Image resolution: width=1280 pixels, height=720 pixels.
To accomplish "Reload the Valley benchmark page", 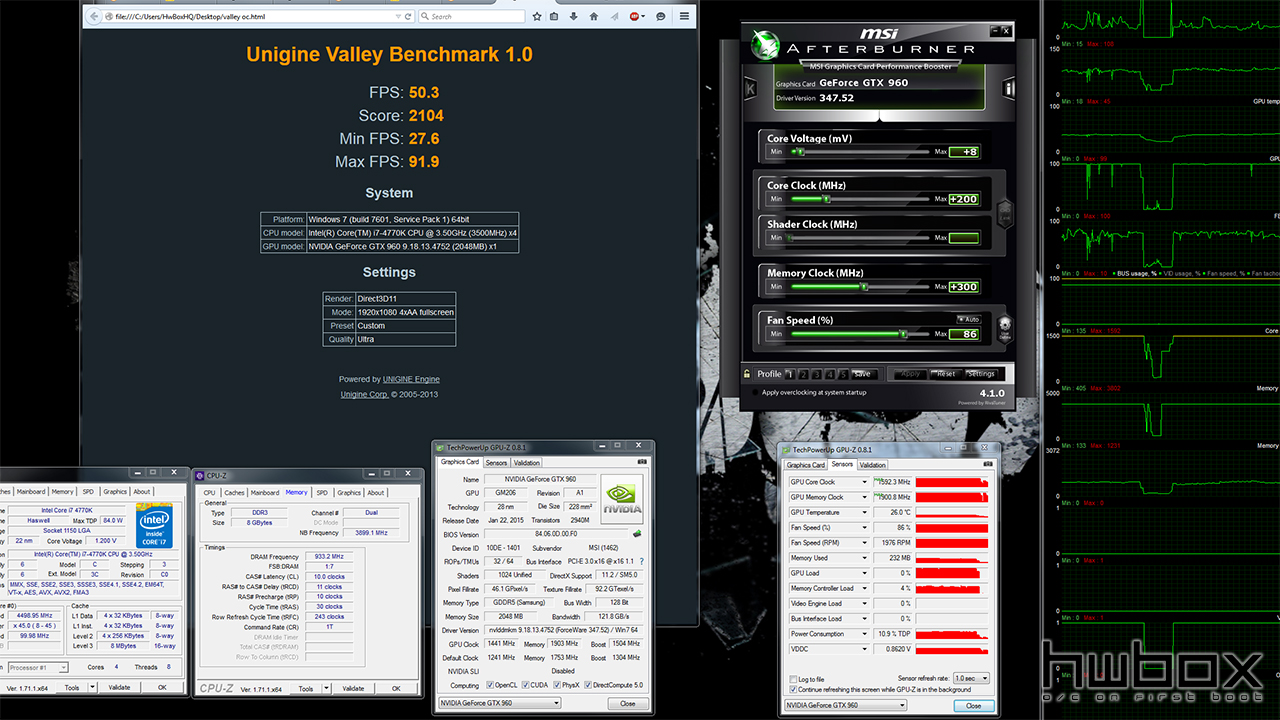I will 407,17.
